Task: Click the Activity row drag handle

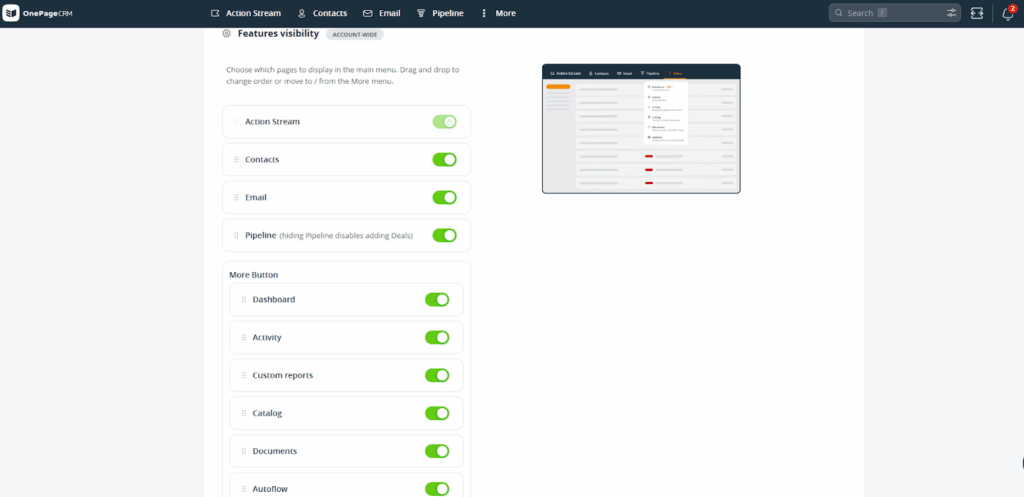Action: pos(244,338)
